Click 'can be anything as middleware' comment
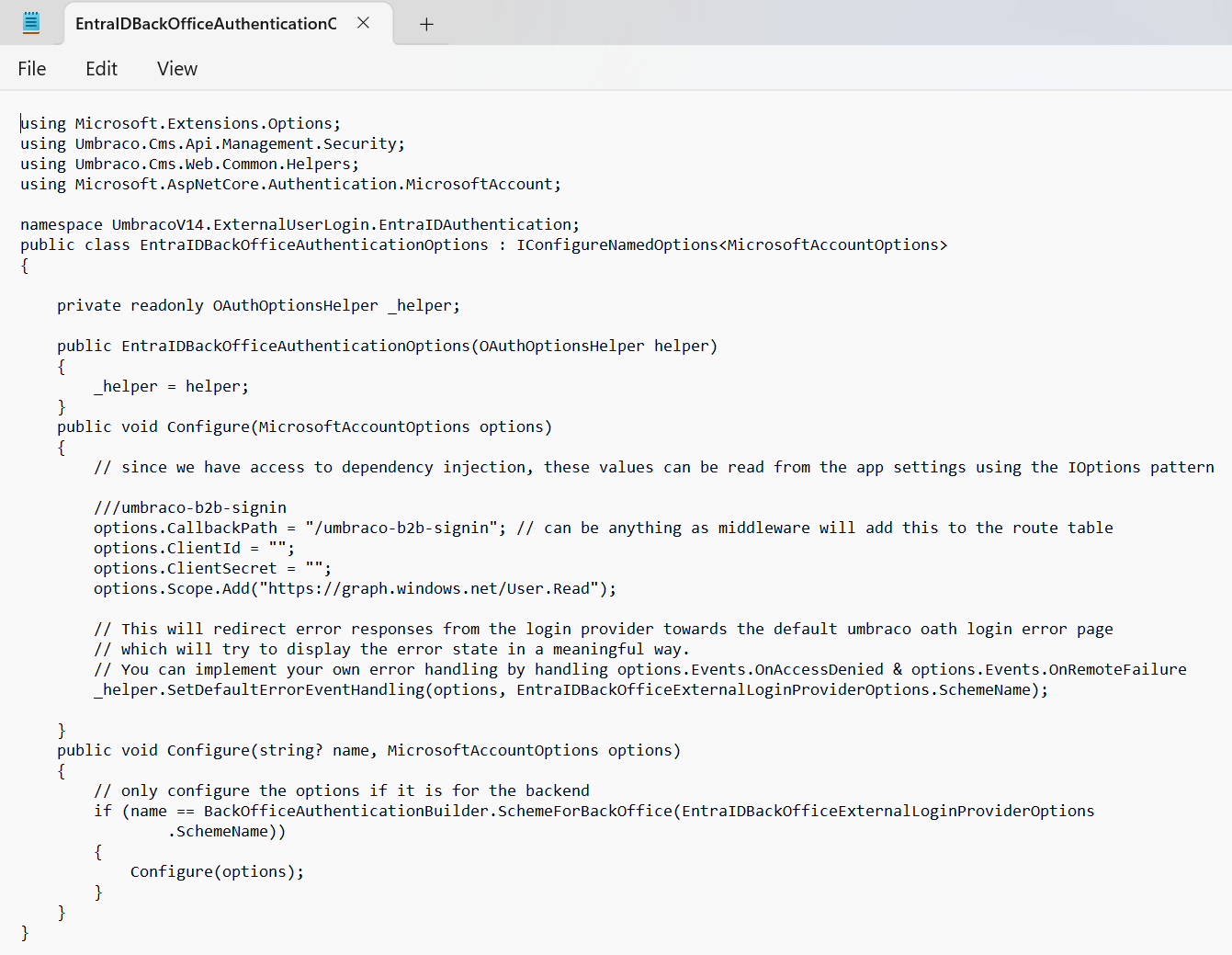This screenshot has height=955, width=1232. point(815,528)
